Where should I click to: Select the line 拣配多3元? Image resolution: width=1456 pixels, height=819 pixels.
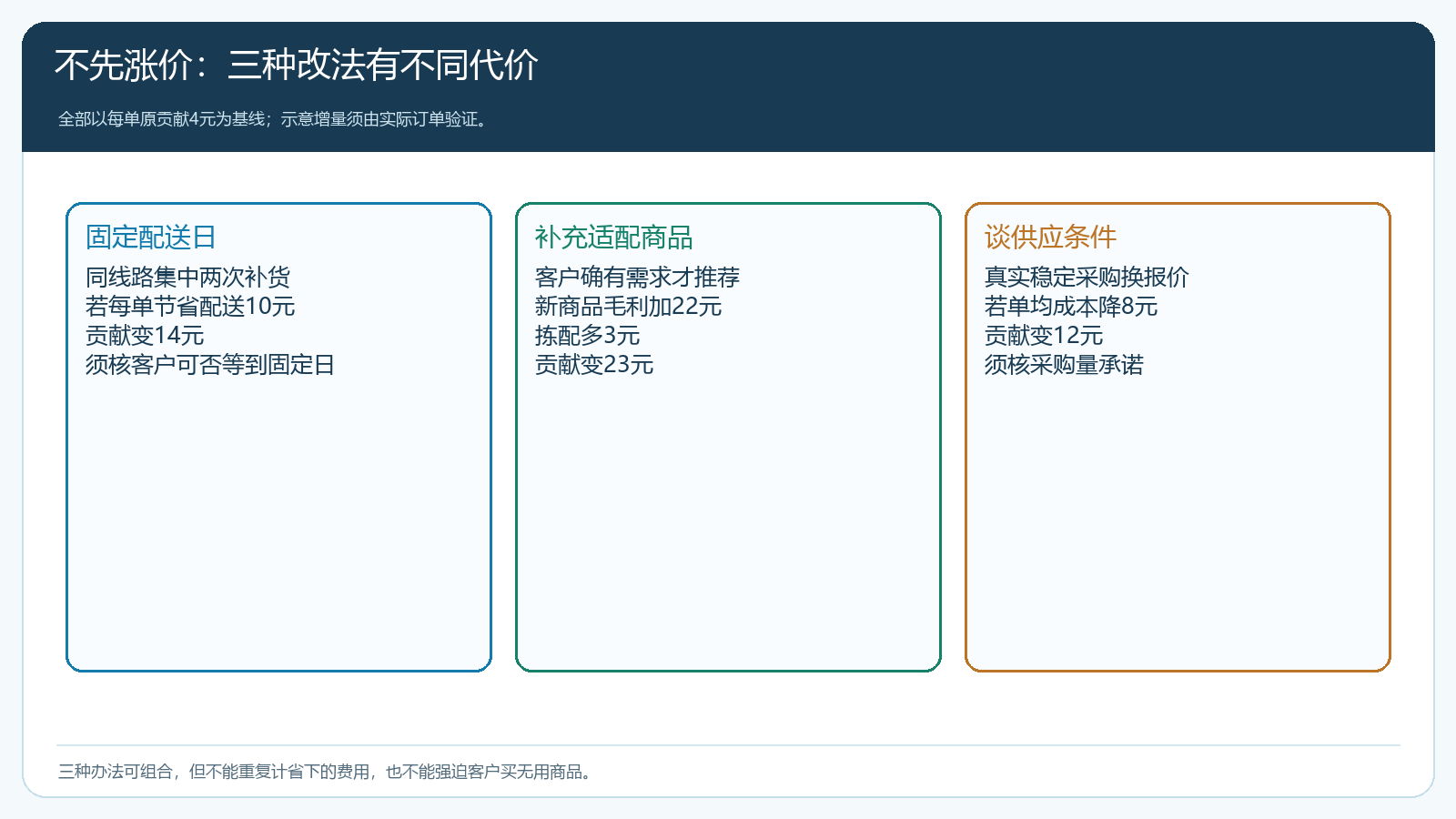(588, 335)
